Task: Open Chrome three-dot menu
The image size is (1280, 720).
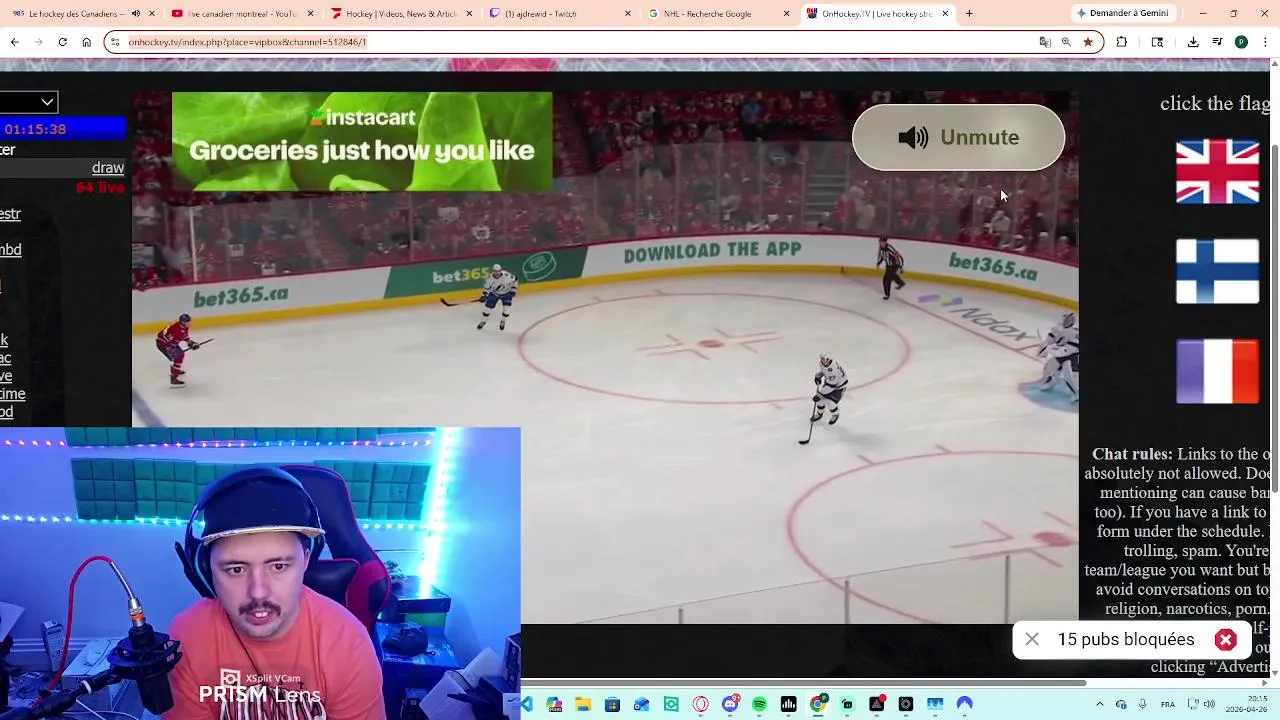Action: [x=1266, y=42]
